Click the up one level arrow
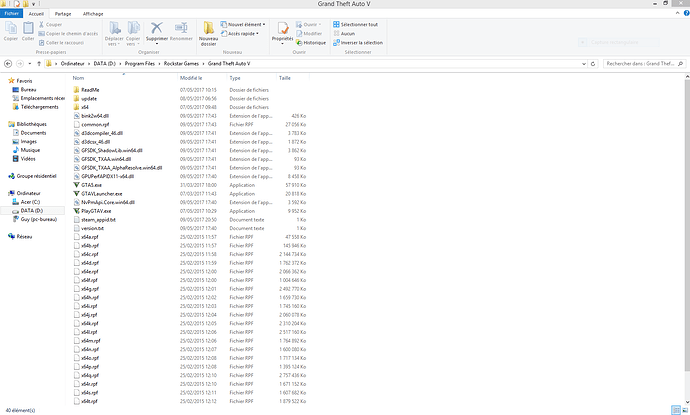Image resolution: width=690 pixels, height=415 pixels. click(39, 64)
